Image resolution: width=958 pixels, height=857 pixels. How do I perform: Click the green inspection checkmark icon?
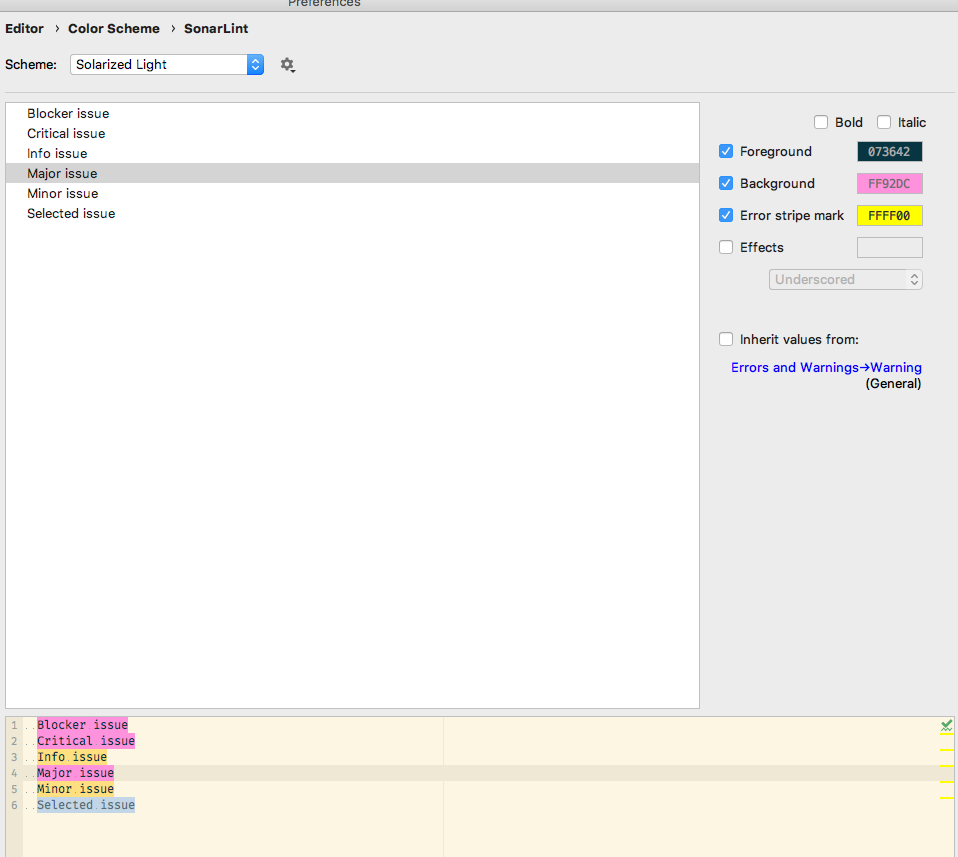tap(946, 726)
